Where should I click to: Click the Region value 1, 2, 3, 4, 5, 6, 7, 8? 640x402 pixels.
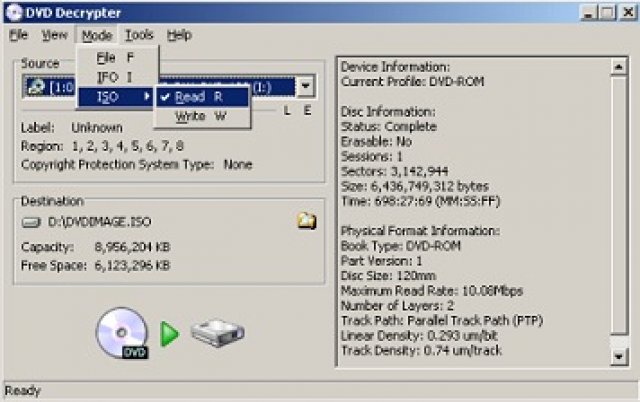pyautogui.click(x=128, y=146)
